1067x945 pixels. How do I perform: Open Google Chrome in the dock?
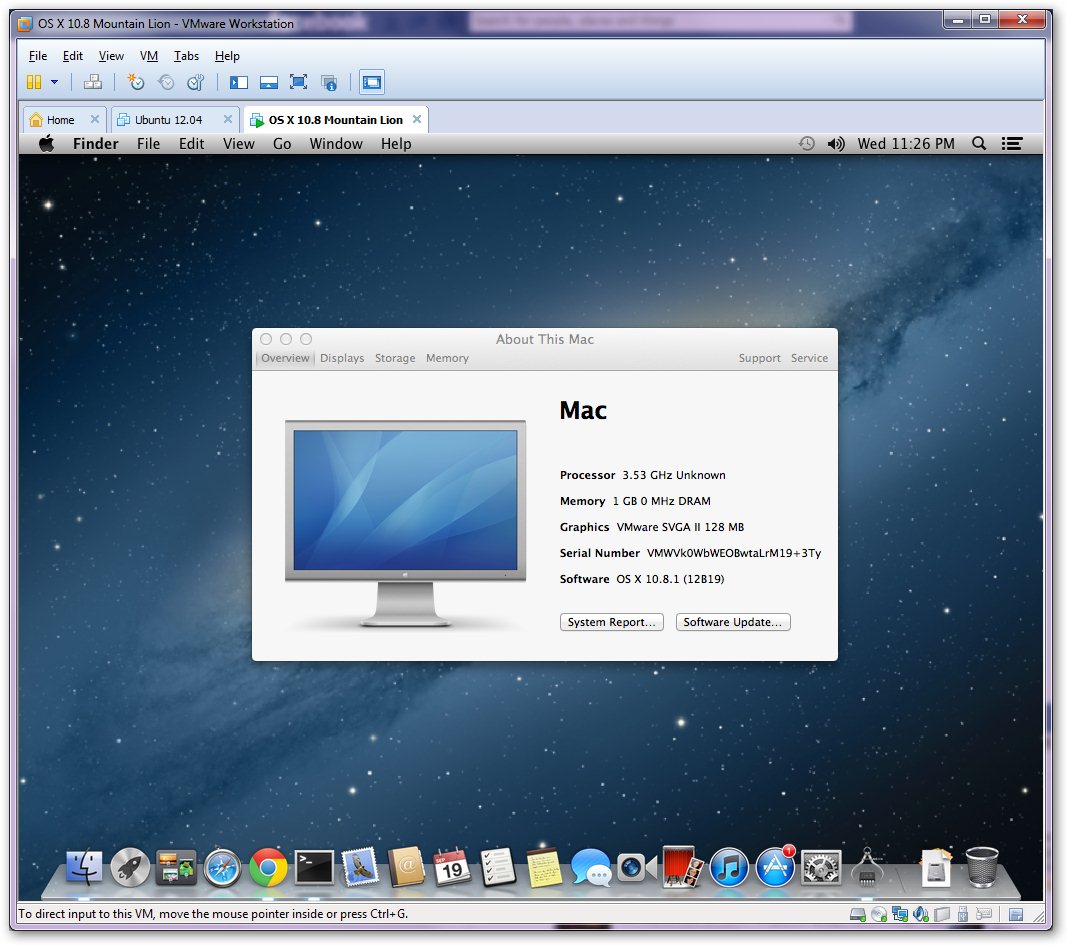tap(268, 867)
